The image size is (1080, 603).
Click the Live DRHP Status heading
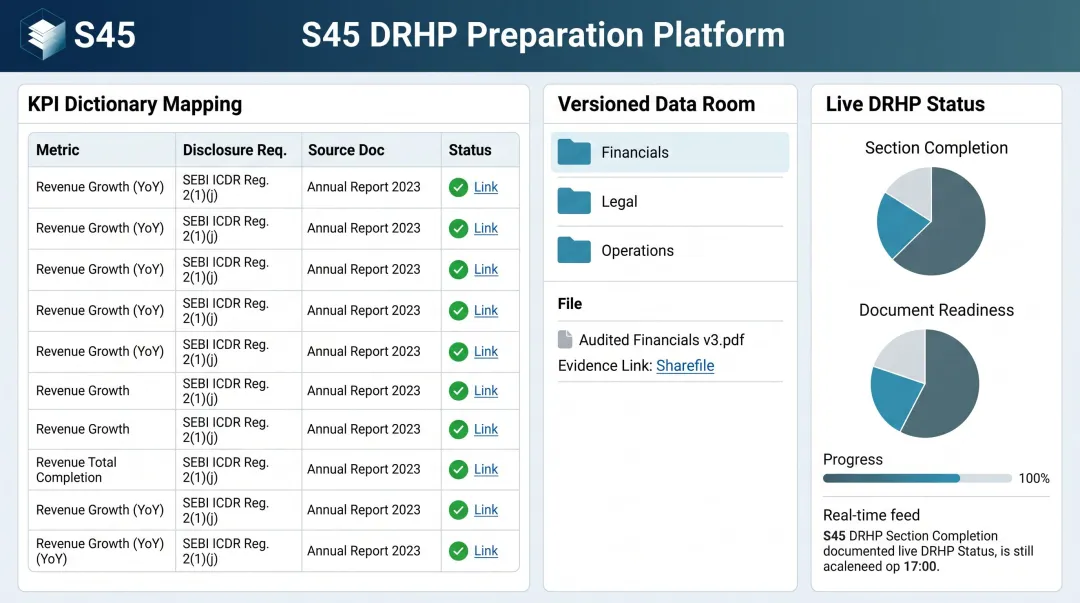coord(905,104)
